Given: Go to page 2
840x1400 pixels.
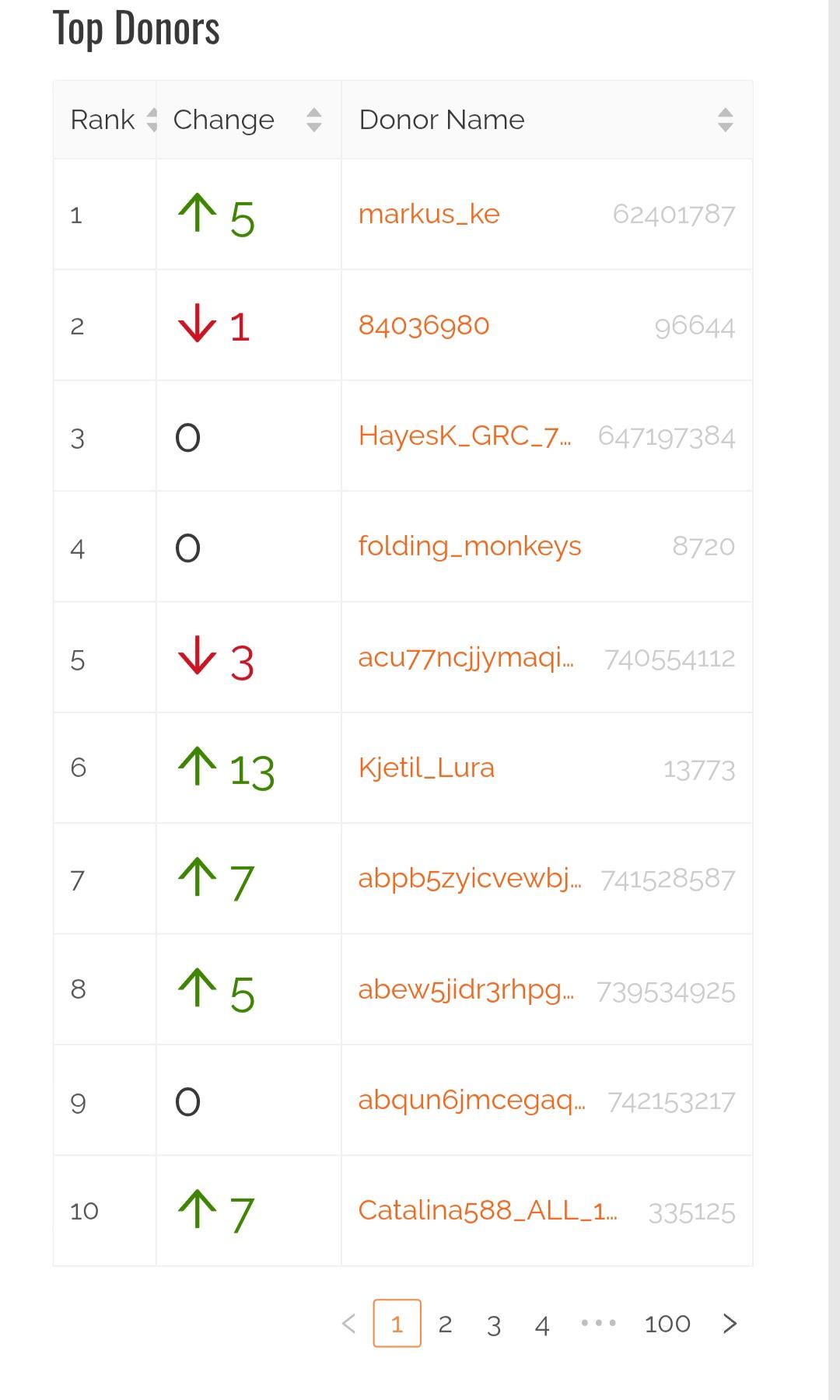Looking at the screenshot, I should pyautogui.click(x=445, y=1323).
